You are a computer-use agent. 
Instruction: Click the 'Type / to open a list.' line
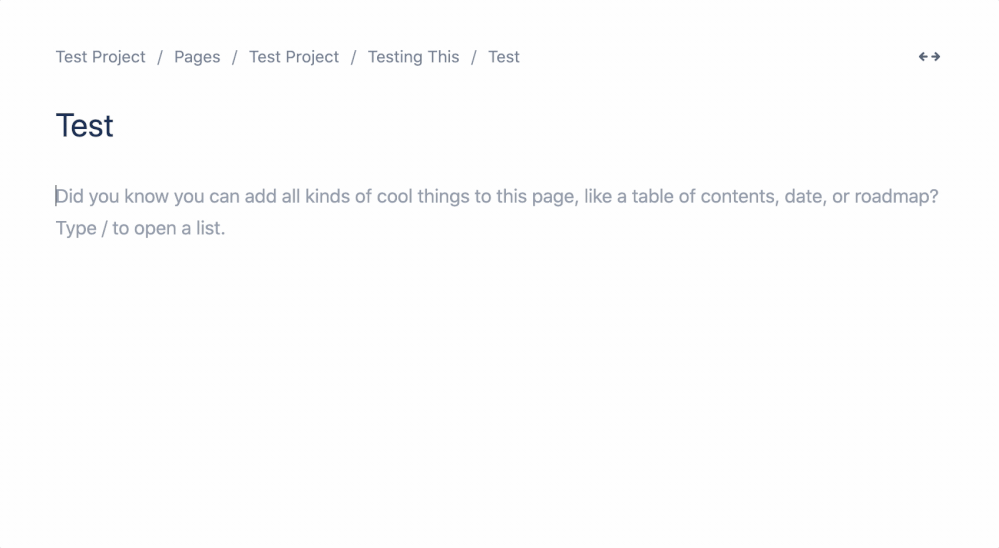click(x=140, y=228)
